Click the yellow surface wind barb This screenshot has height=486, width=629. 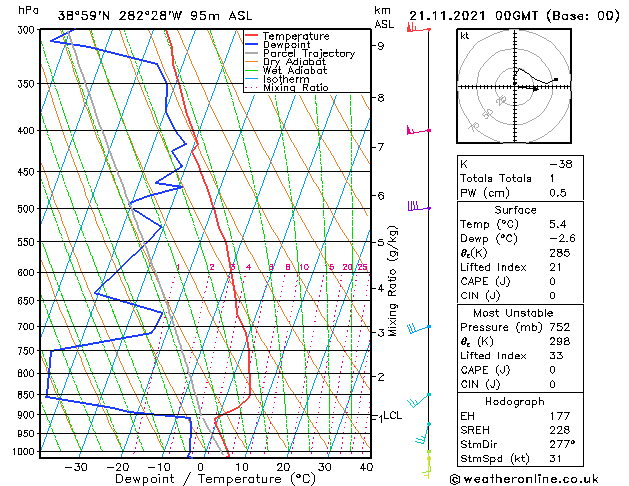click(x=428, y=465)
